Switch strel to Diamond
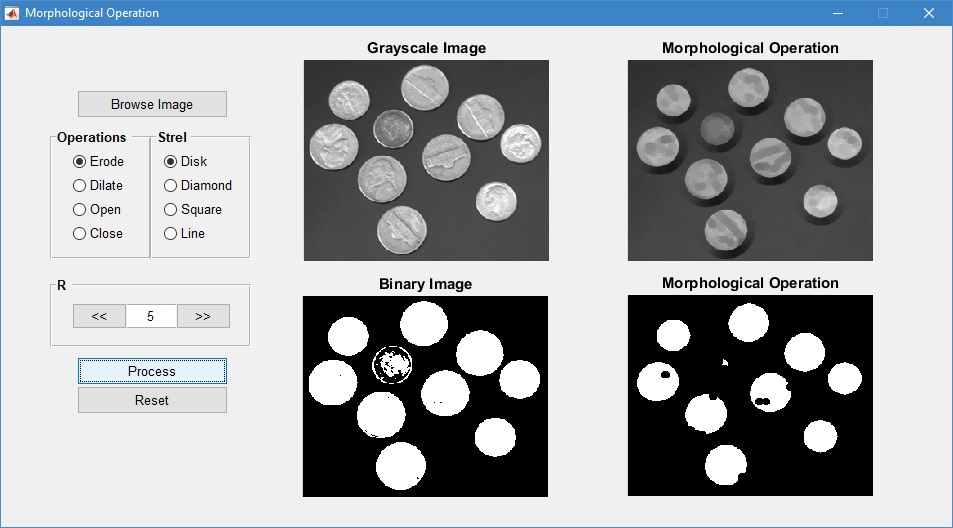 171,185
